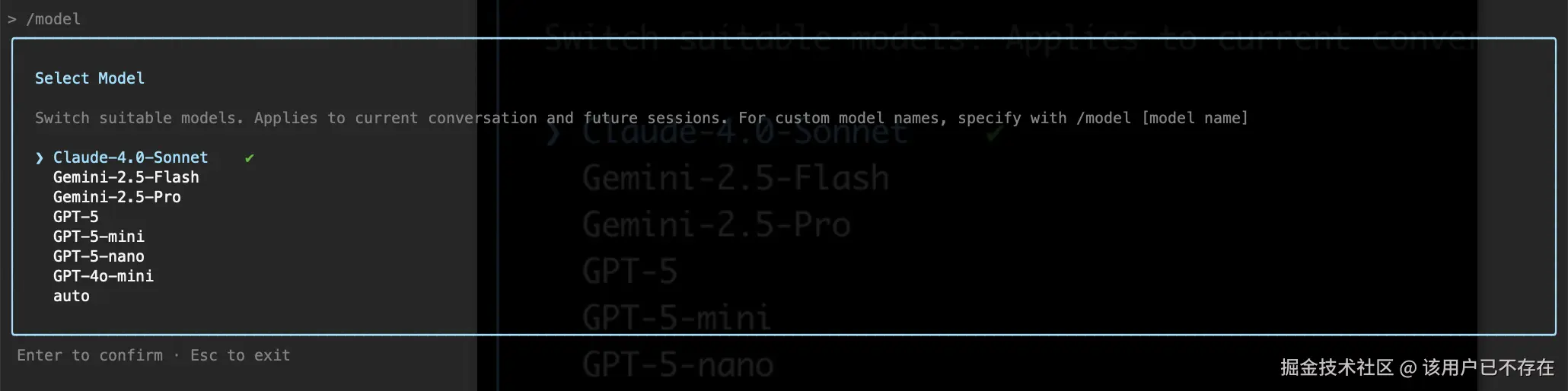This screenshot has width=1568, height=391.
Task: Switch to GPT-5-nano in the small model list
Action: pyautogui.click(x=98, y=256)
